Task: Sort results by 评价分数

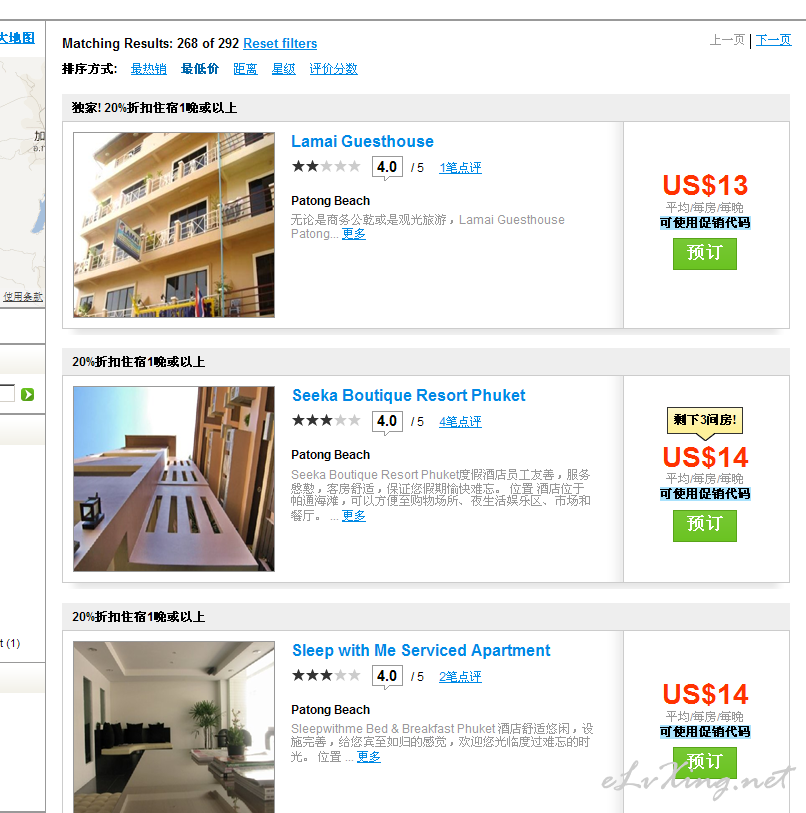Action: 333,69
